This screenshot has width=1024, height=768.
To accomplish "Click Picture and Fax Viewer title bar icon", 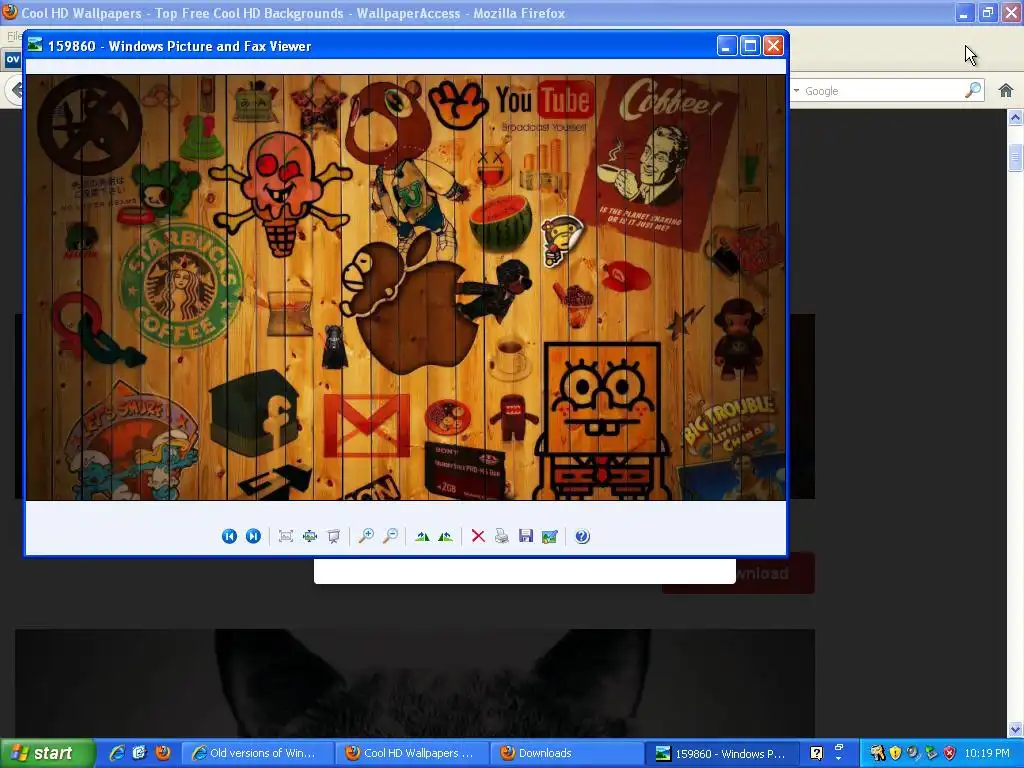I will 35,45.
